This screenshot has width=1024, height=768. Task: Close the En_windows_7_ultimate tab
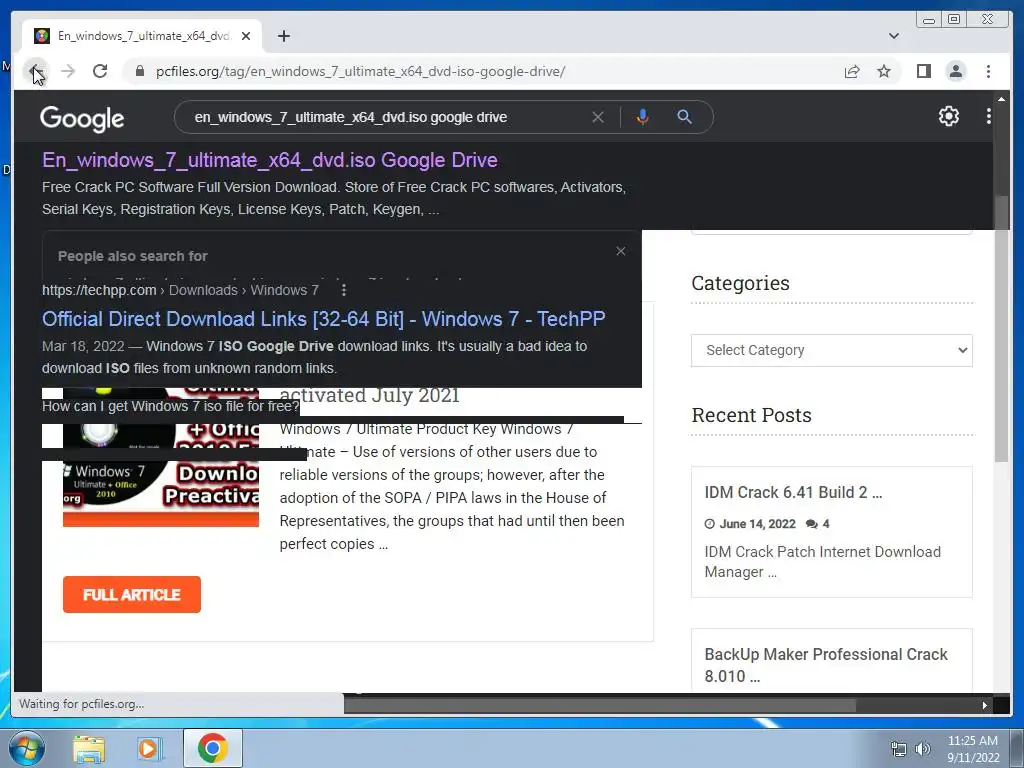pyautogui.click(x=246, y=36)
